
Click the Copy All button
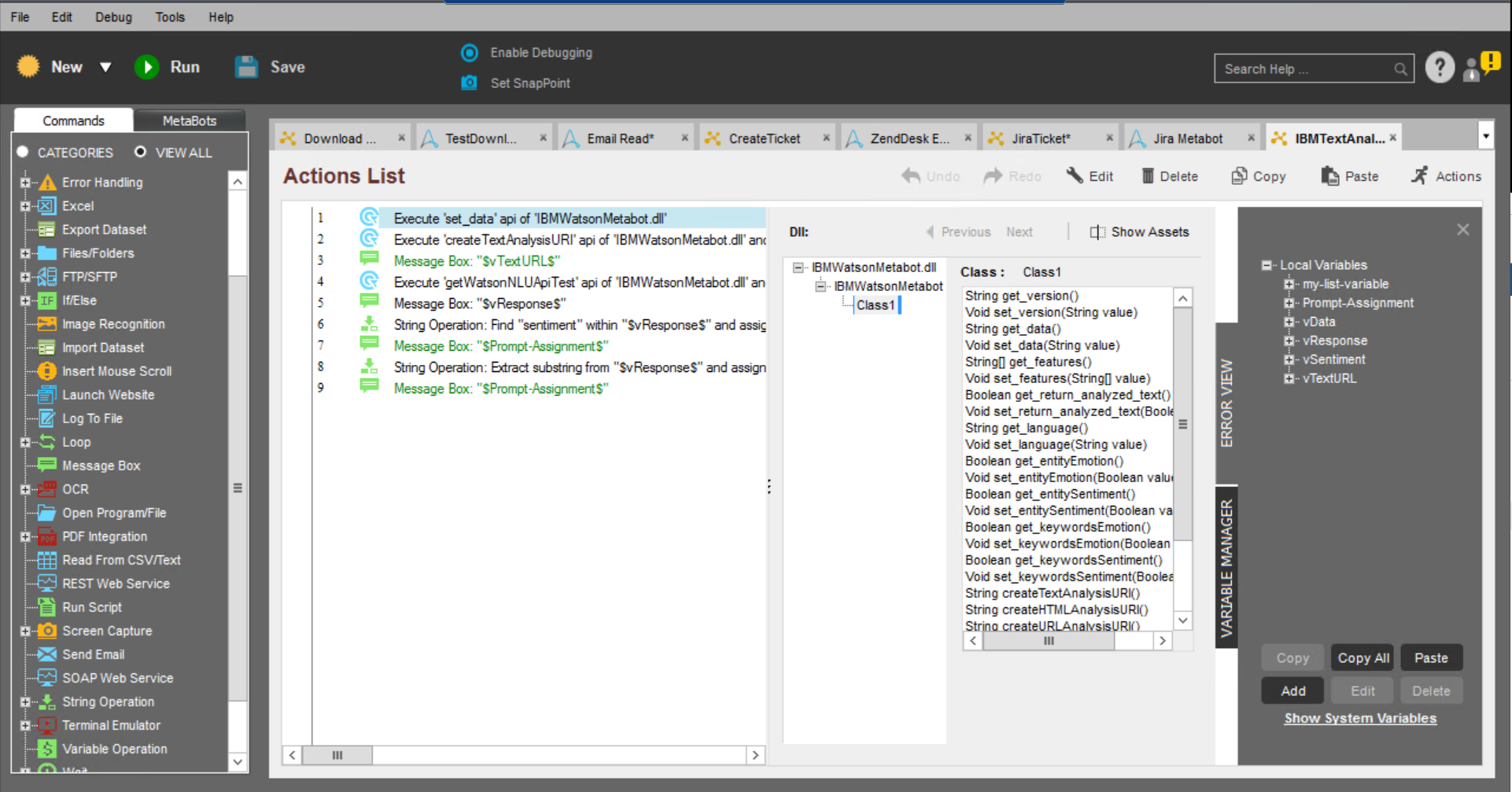(1363, 658)
